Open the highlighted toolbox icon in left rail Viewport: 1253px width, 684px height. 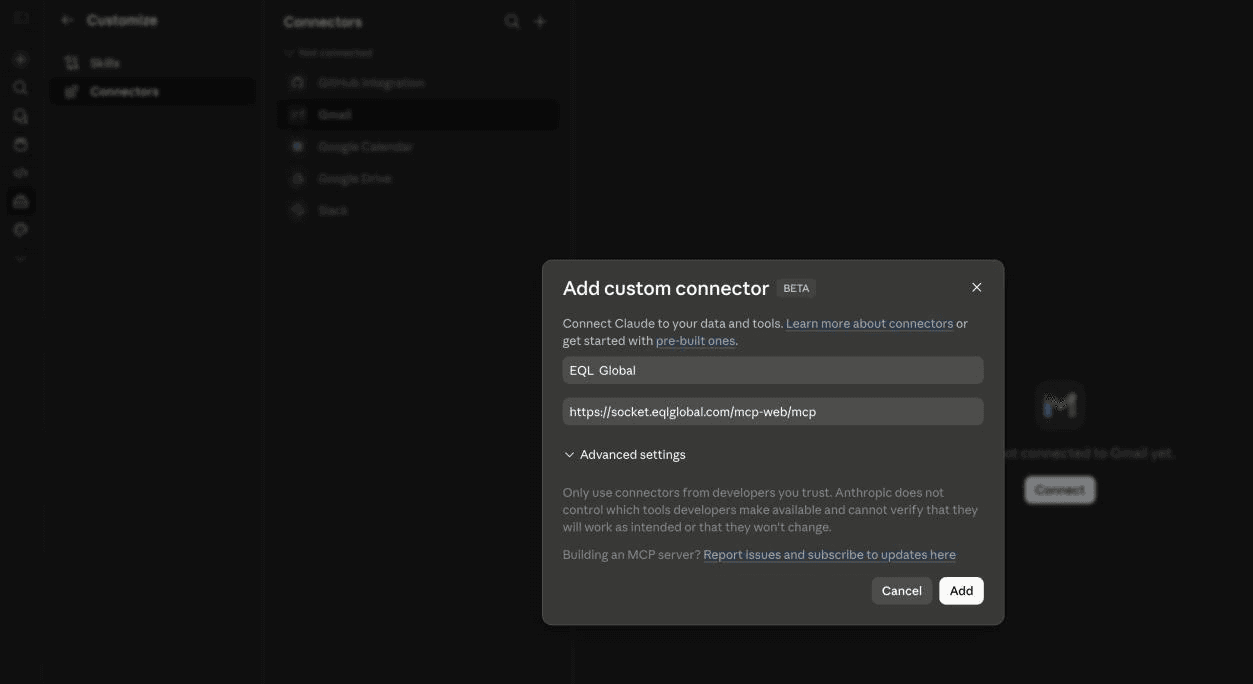tap(20, 201)
